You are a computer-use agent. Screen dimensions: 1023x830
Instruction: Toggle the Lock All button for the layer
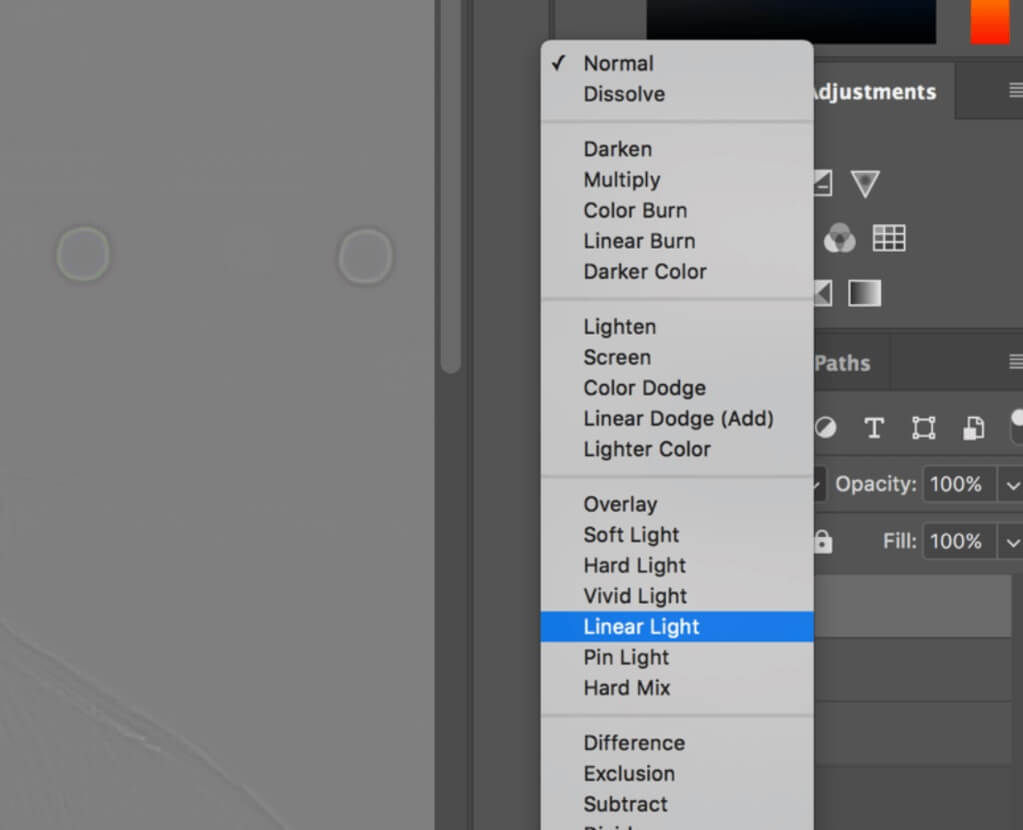(x=823, y=541)
